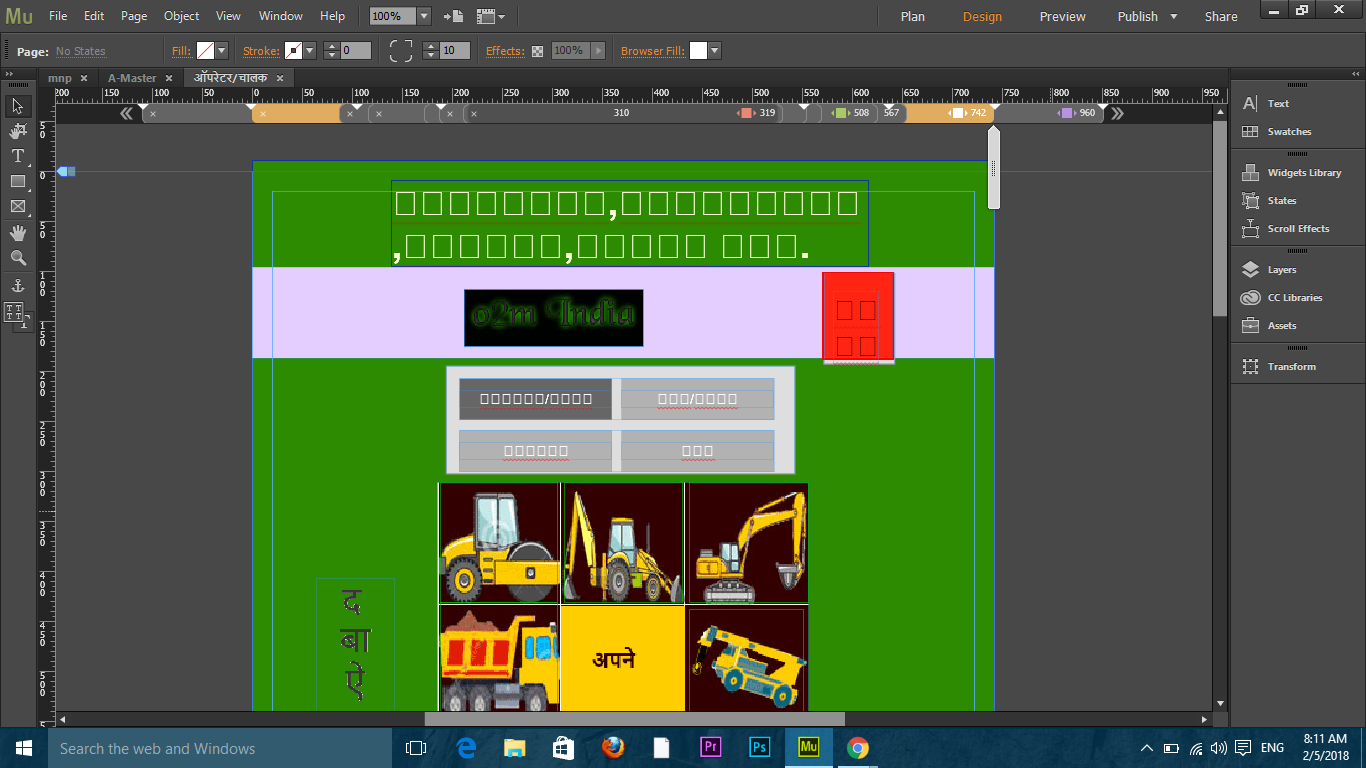Screen dimensions: 1366x768
Task: Click the stroke weight input field
Action: coord(355,50)
